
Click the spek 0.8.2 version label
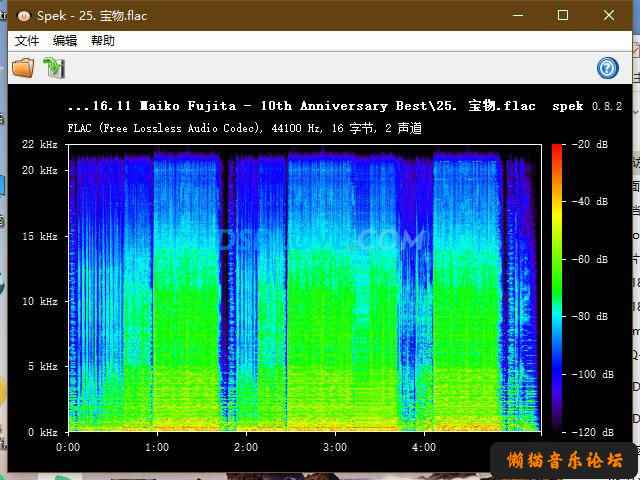587,106
